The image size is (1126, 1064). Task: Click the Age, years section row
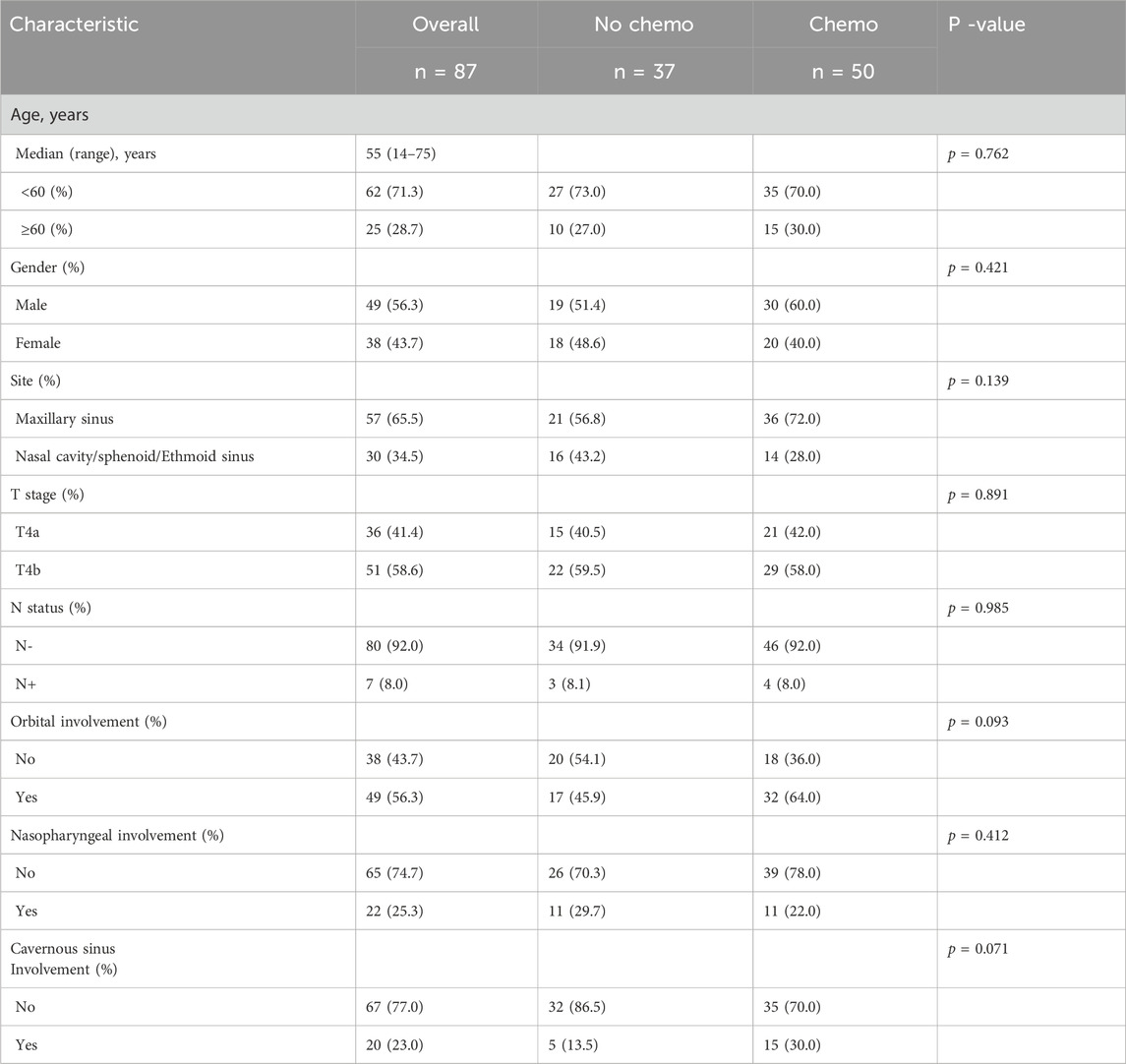click(49, 115)
